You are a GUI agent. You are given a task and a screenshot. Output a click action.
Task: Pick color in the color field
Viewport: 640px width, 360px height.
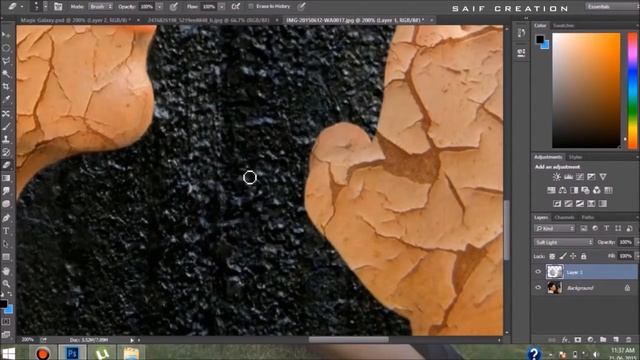tap(586, 91)
